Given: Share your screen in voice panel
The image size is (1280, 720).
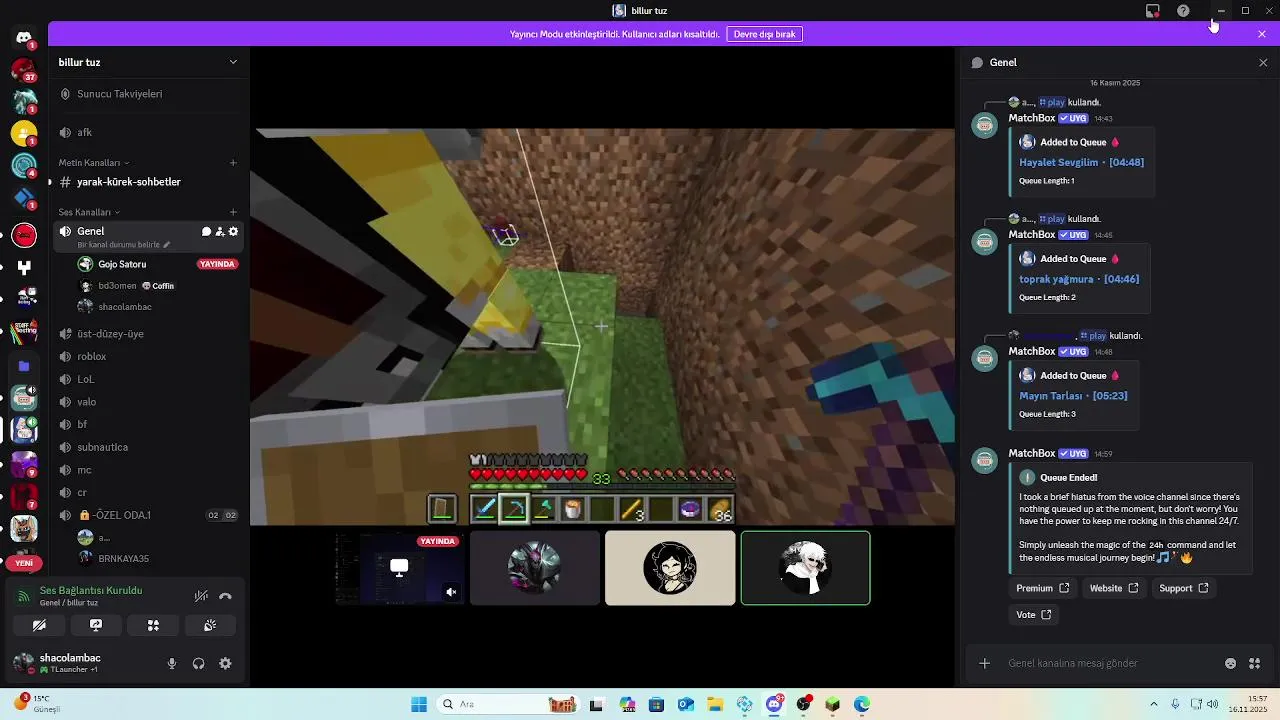Looking at the screenshot, I should (96, 625).
